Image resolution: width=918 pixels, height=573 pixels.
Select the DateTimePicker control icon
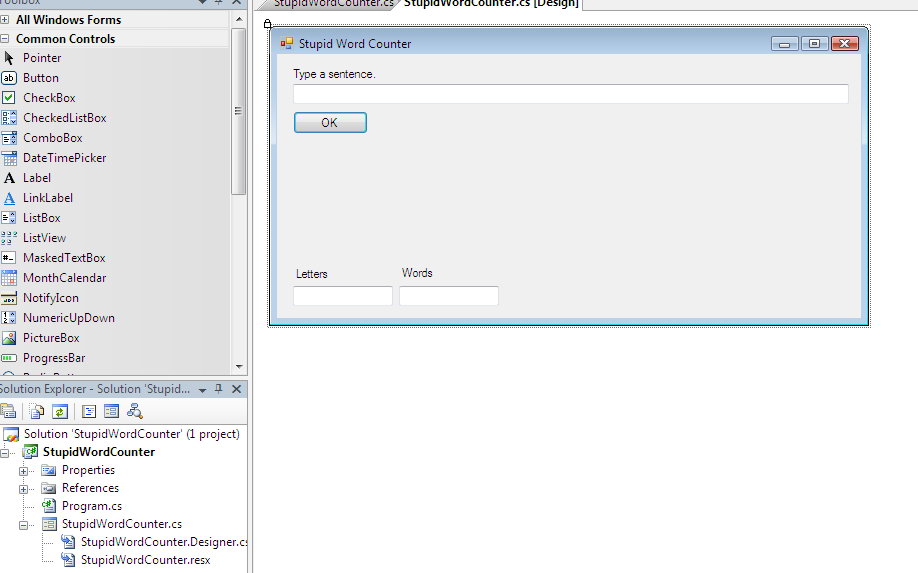pos(9,158)
